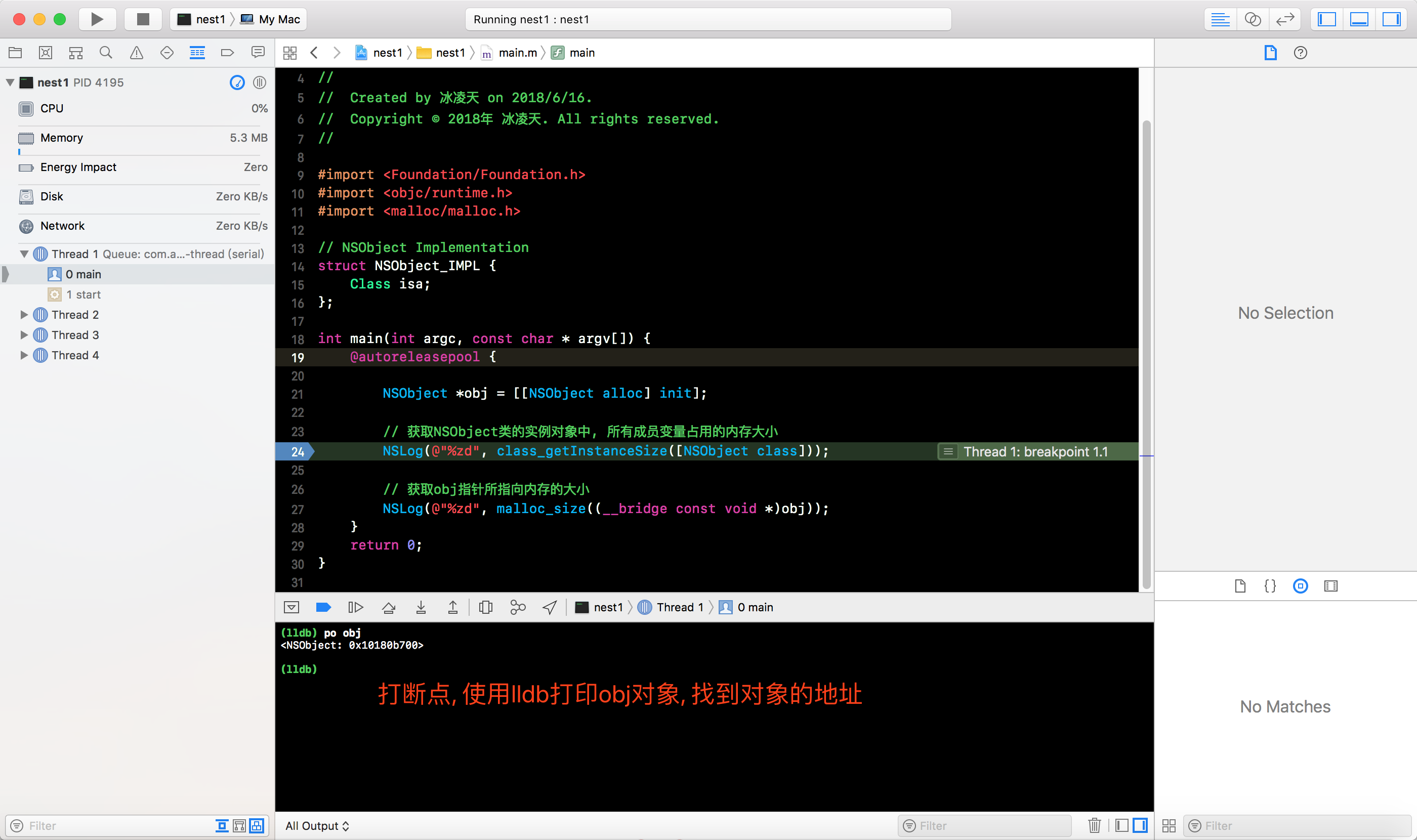This screenshot has height=840, width=1417.
Task: Open the All Output dropdown
Action: 317,825
